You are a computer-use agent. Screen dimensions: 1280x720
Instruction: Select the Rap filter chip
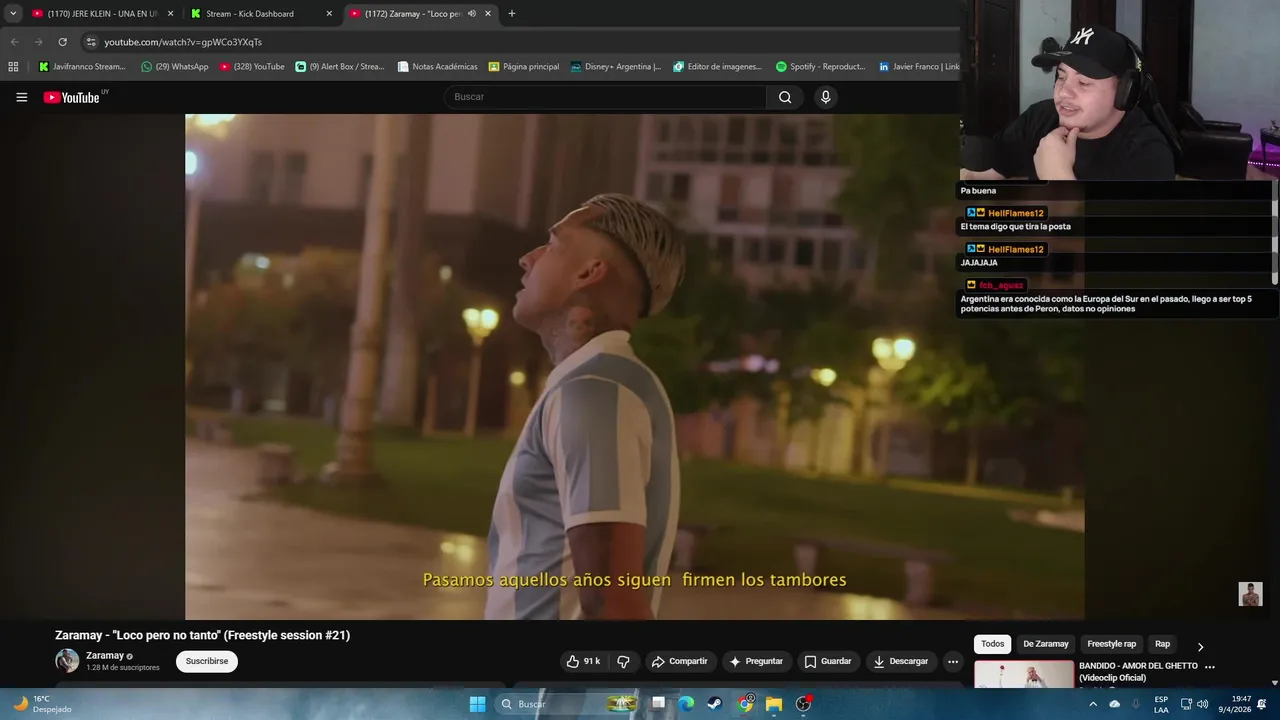coord(1162,644)
